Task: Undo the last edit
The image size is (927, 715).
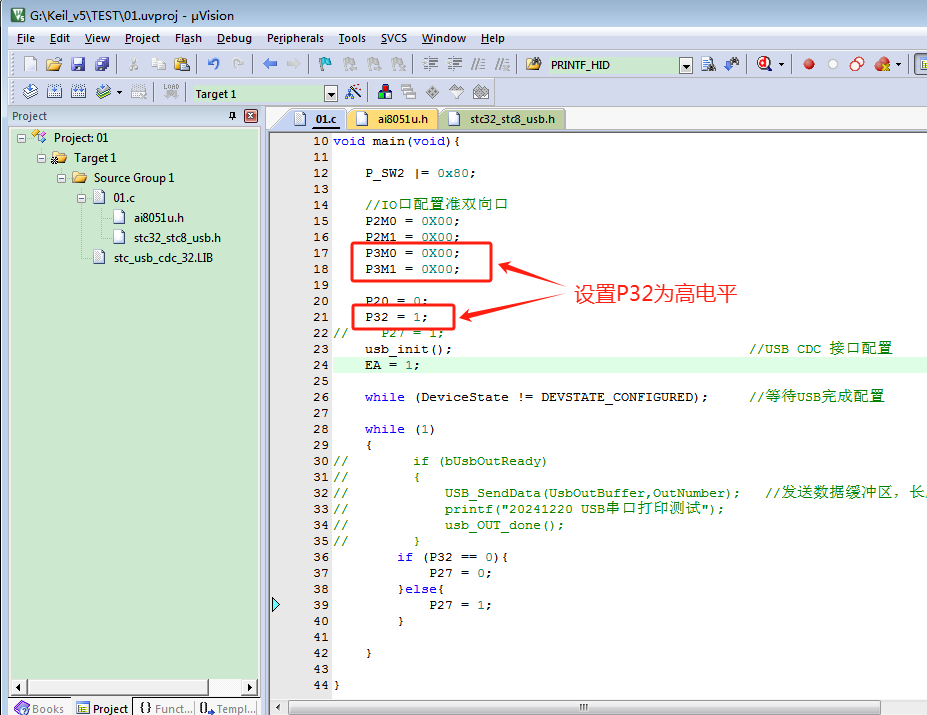Action: [x=213, y=64]
